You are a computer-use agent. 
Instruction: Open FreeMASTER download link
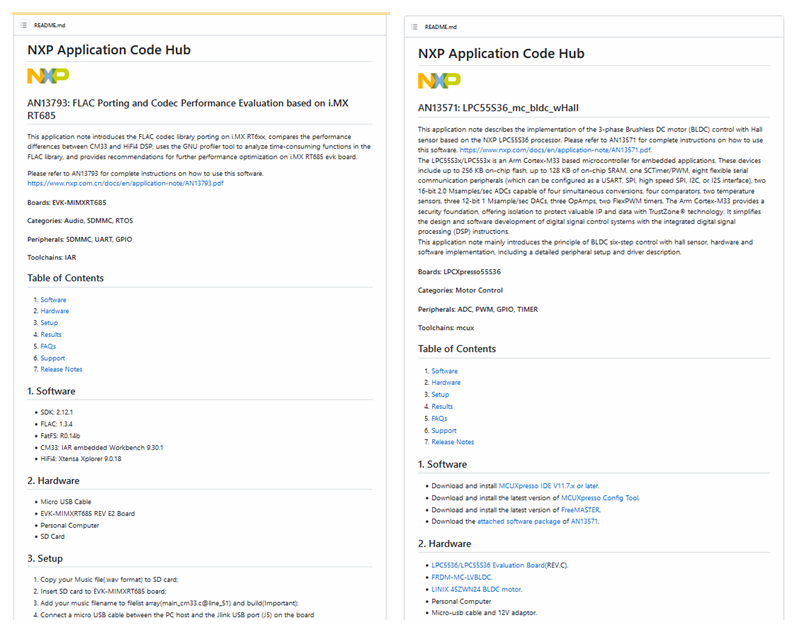(x=581, y=510)
